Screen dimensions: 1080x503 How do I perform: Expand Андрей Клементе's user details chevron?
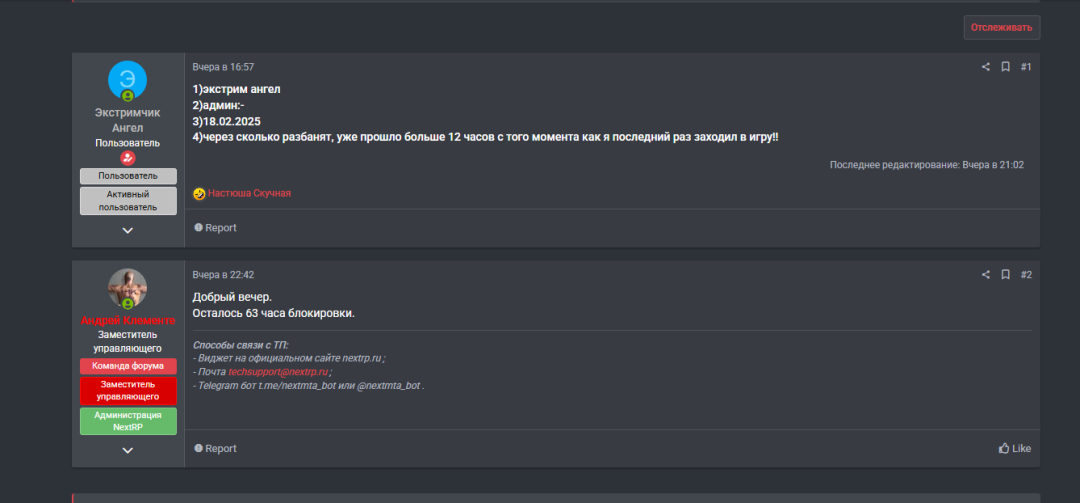pos(127,450)
